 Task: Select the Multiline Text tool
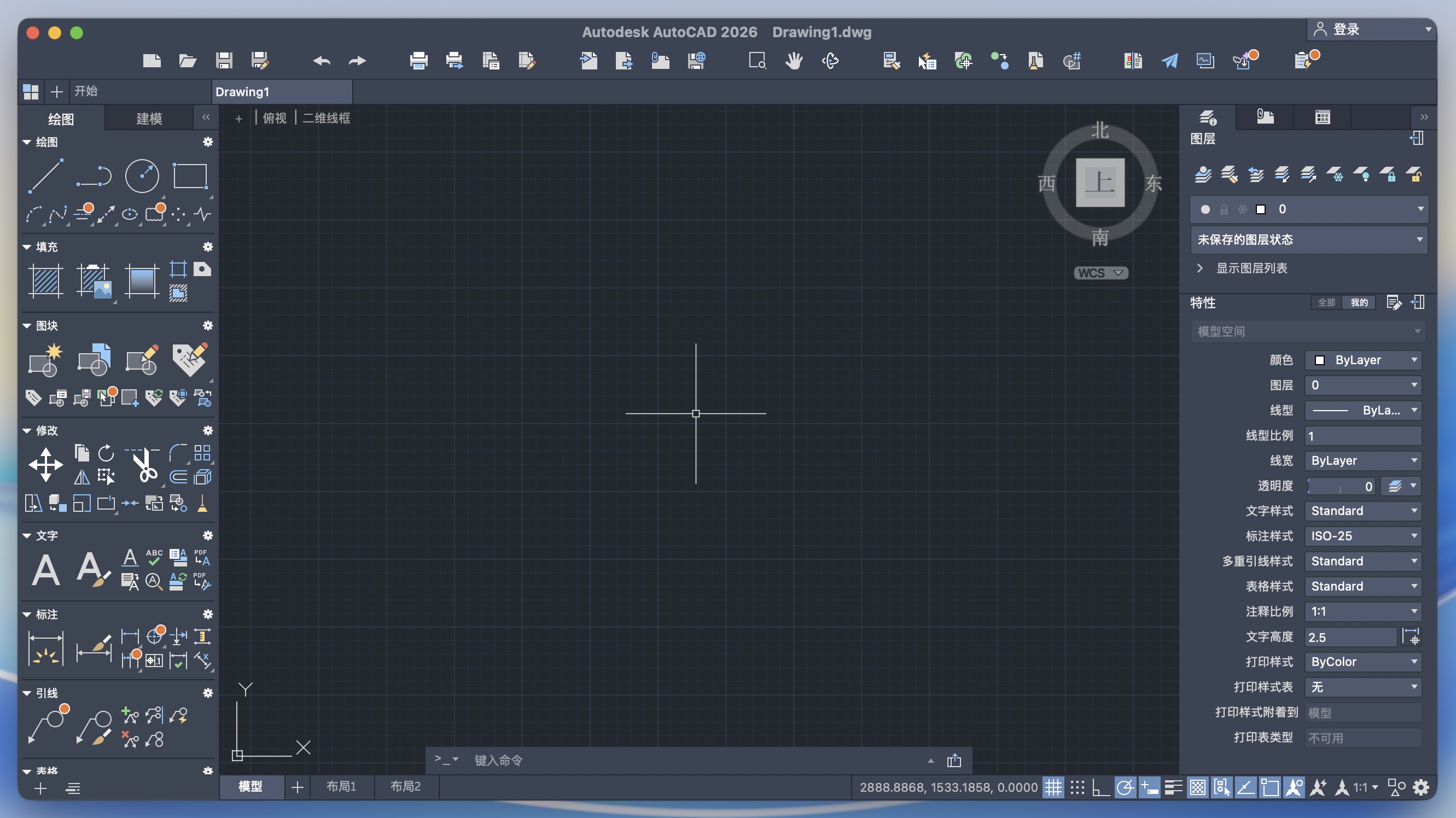[x=45, y=569]
